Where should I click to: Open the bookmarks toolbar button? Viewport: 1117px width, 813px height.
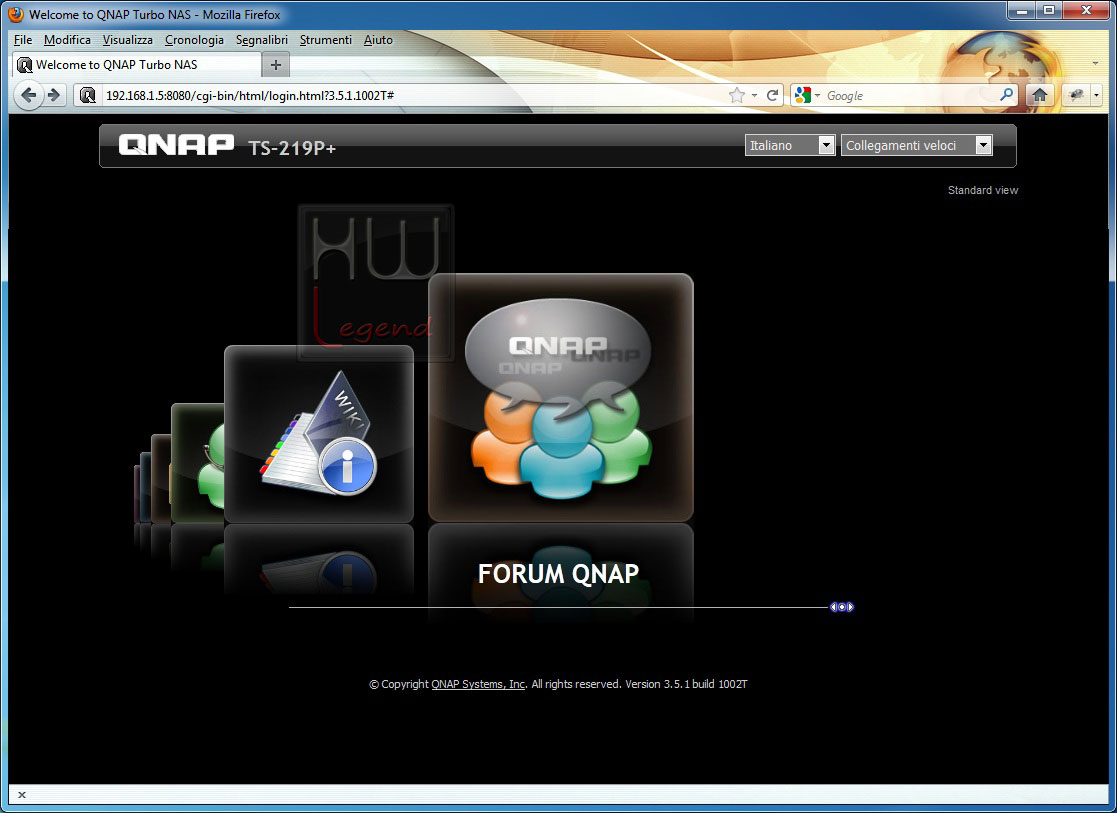tap(1076, 95)
